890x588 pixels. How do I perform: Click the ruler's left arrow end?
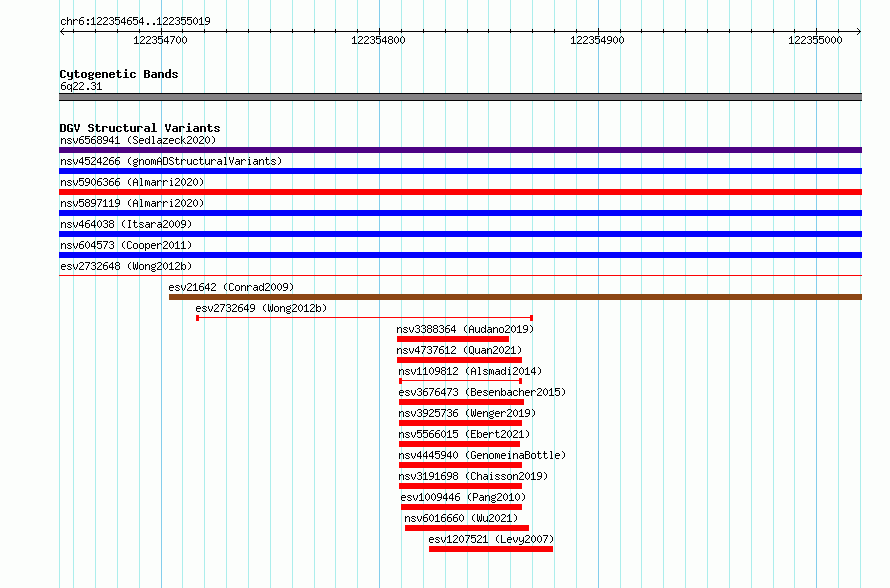click(x=62, y=31)
